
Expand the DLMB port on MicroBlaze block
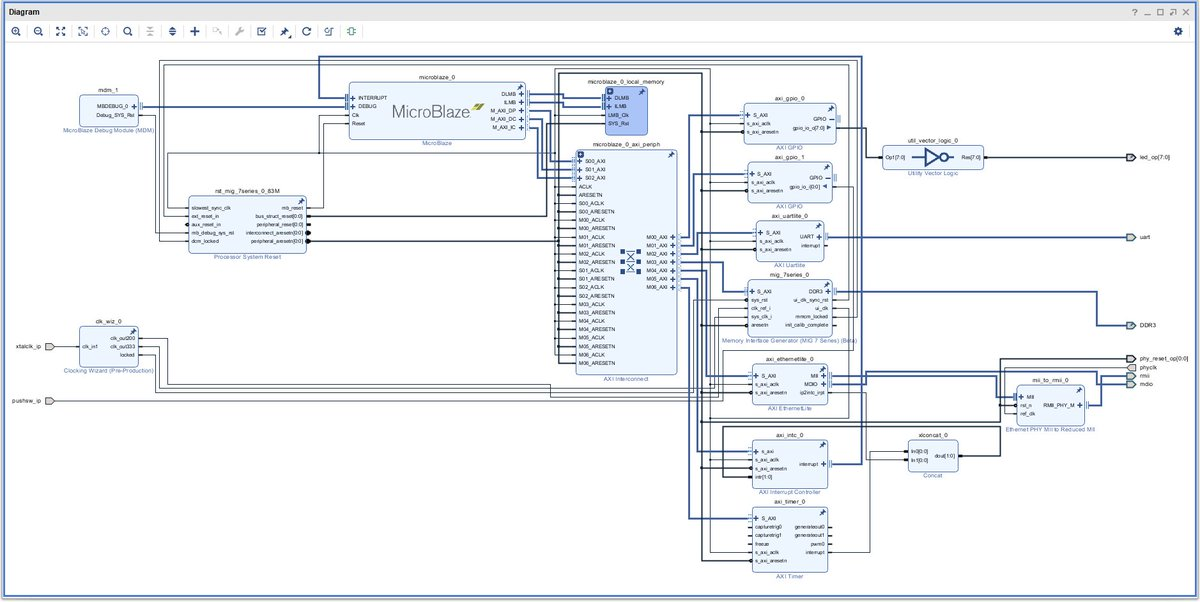(x=521, y=92)
